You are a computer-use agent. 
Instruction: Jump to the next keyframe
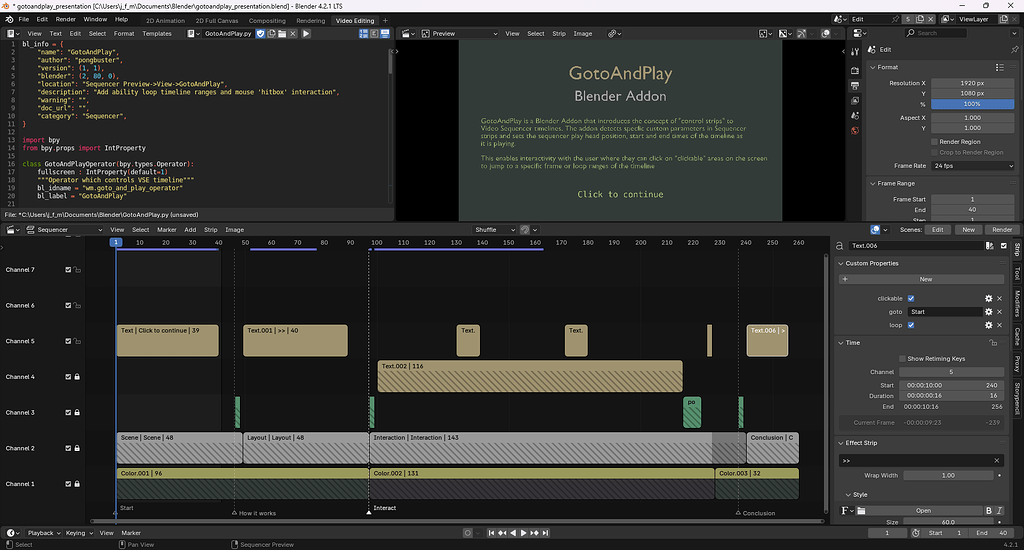535,533
